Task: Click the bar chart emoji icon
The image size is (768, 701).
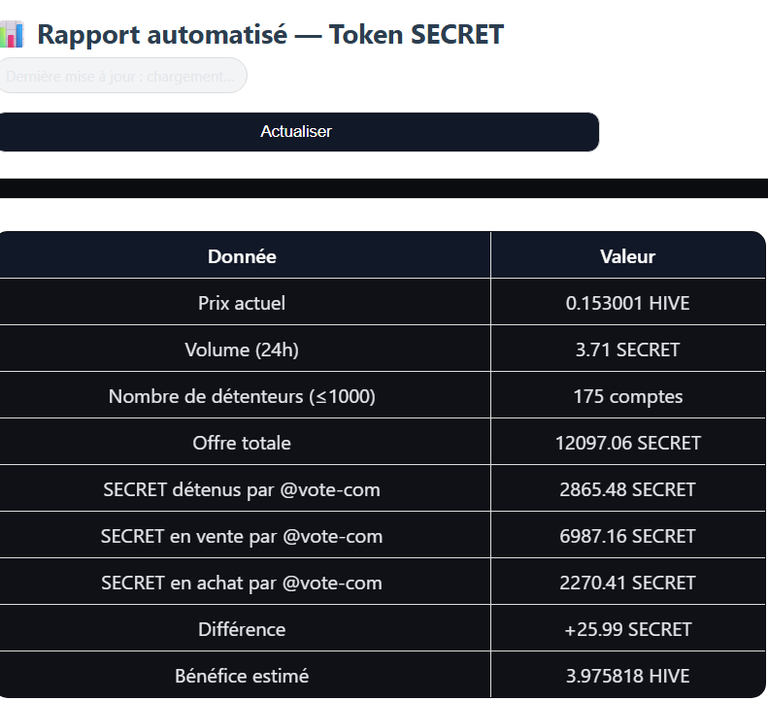Action: [12, 34]
